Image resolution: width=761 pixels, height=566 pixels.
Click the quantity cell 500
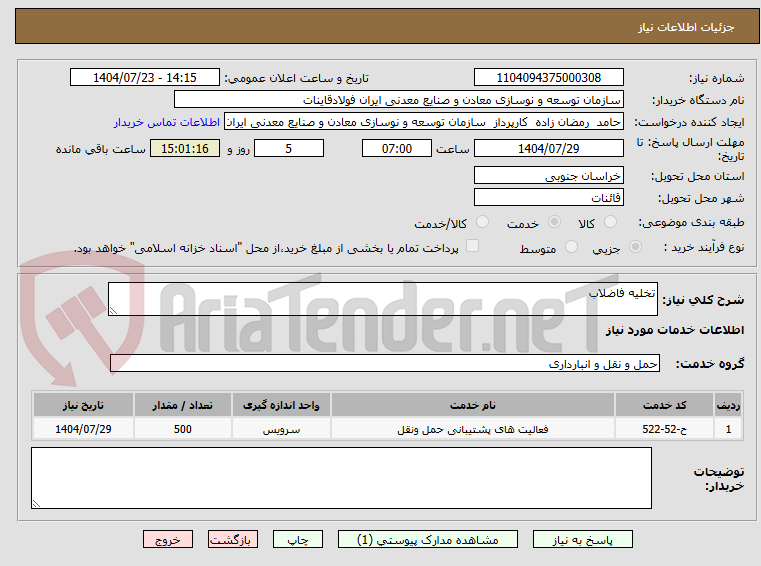tap(182, 429)
